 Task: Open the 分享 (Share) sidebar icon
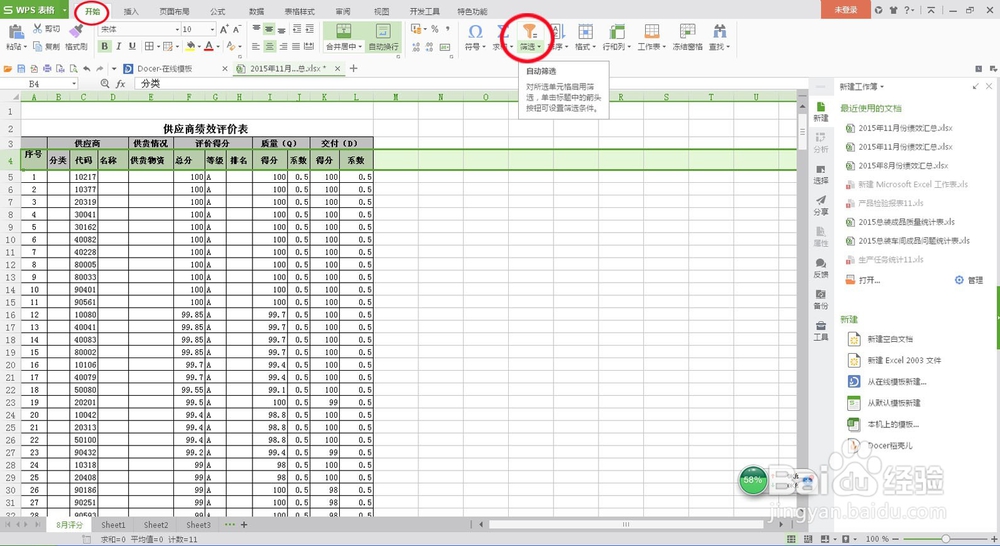(821, 205)
